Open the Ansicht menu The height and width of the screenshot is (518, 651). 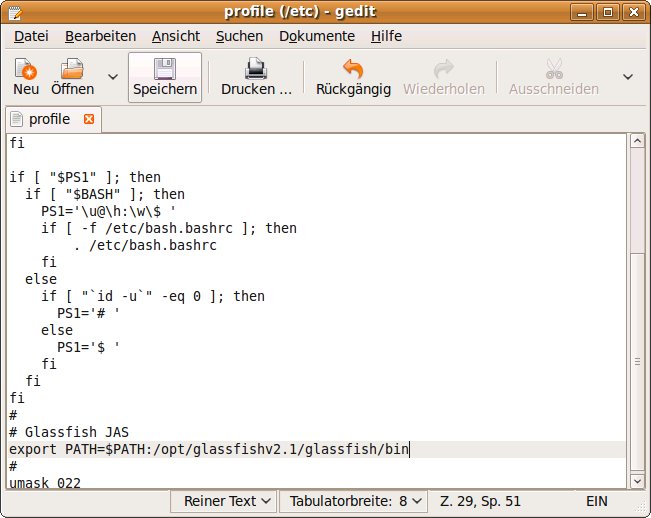[175, 36]
